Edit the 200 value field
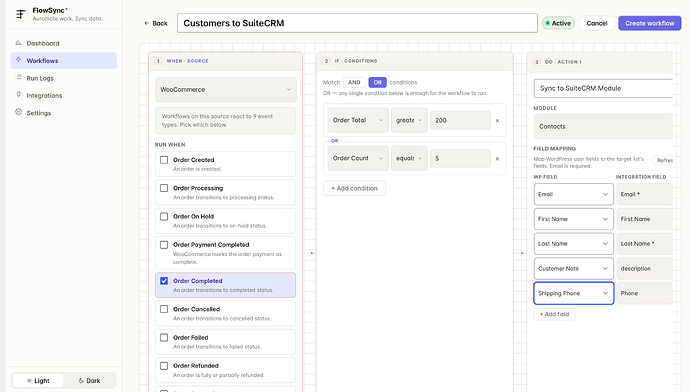 (460, 120)
